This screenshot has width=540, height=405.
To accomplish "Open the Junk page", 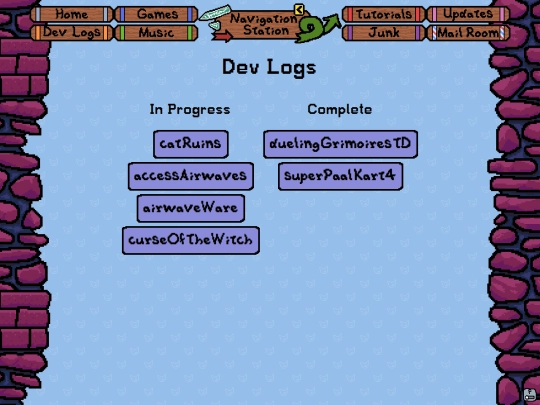I will (384, 33).
